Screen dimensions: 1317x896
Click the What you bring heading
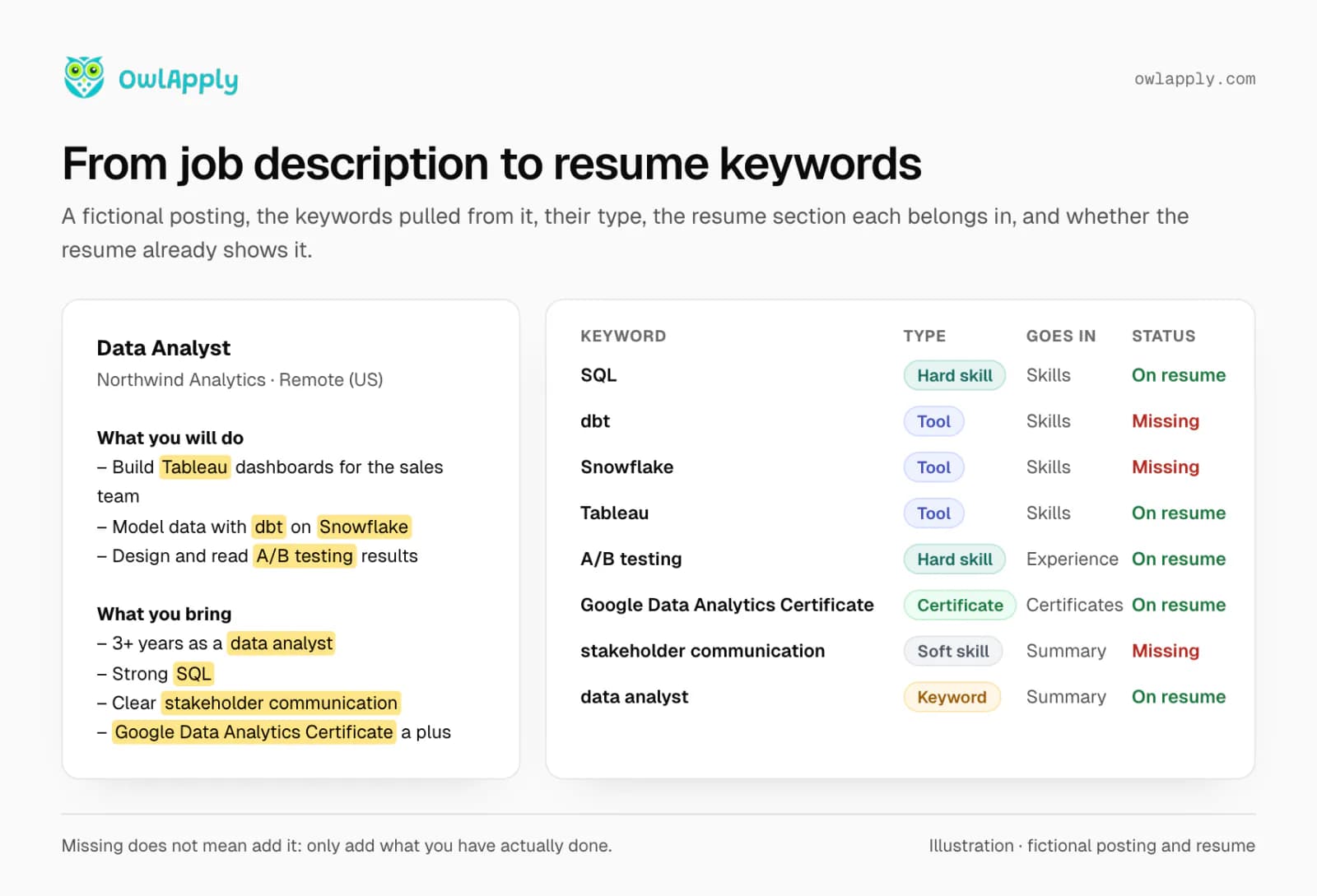(x=164, y=614)
